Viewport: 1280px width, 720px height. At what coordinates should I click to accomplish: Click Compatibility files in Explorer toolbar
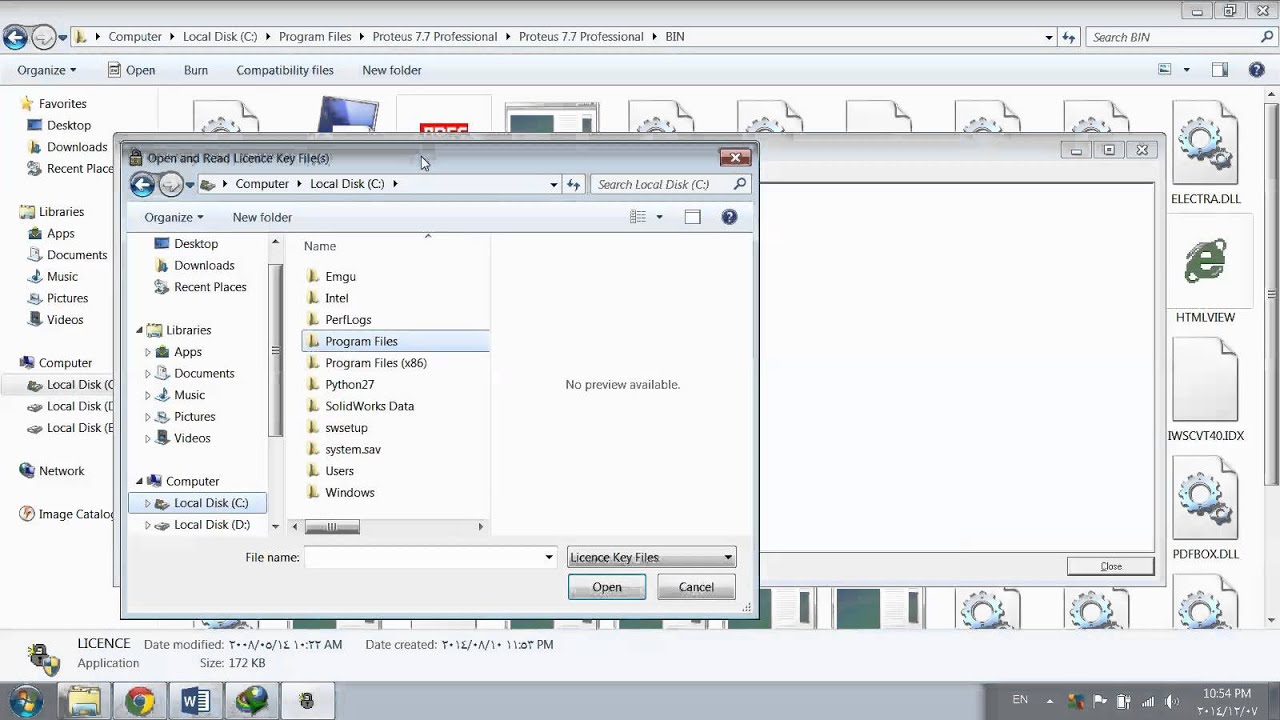tap(285, 70)
